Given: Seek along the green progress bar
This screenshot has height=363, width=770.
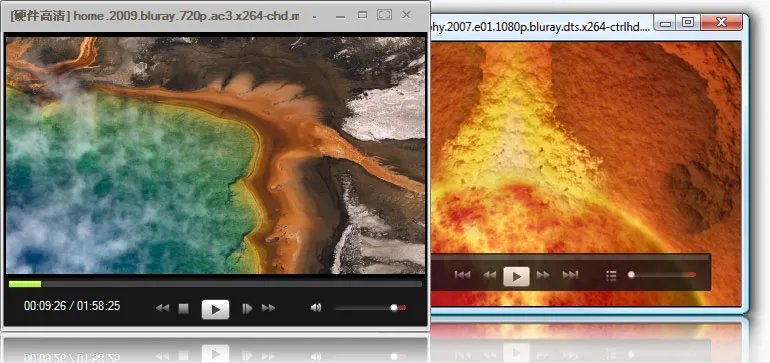Looking at the screenshot, I should 215,284.
